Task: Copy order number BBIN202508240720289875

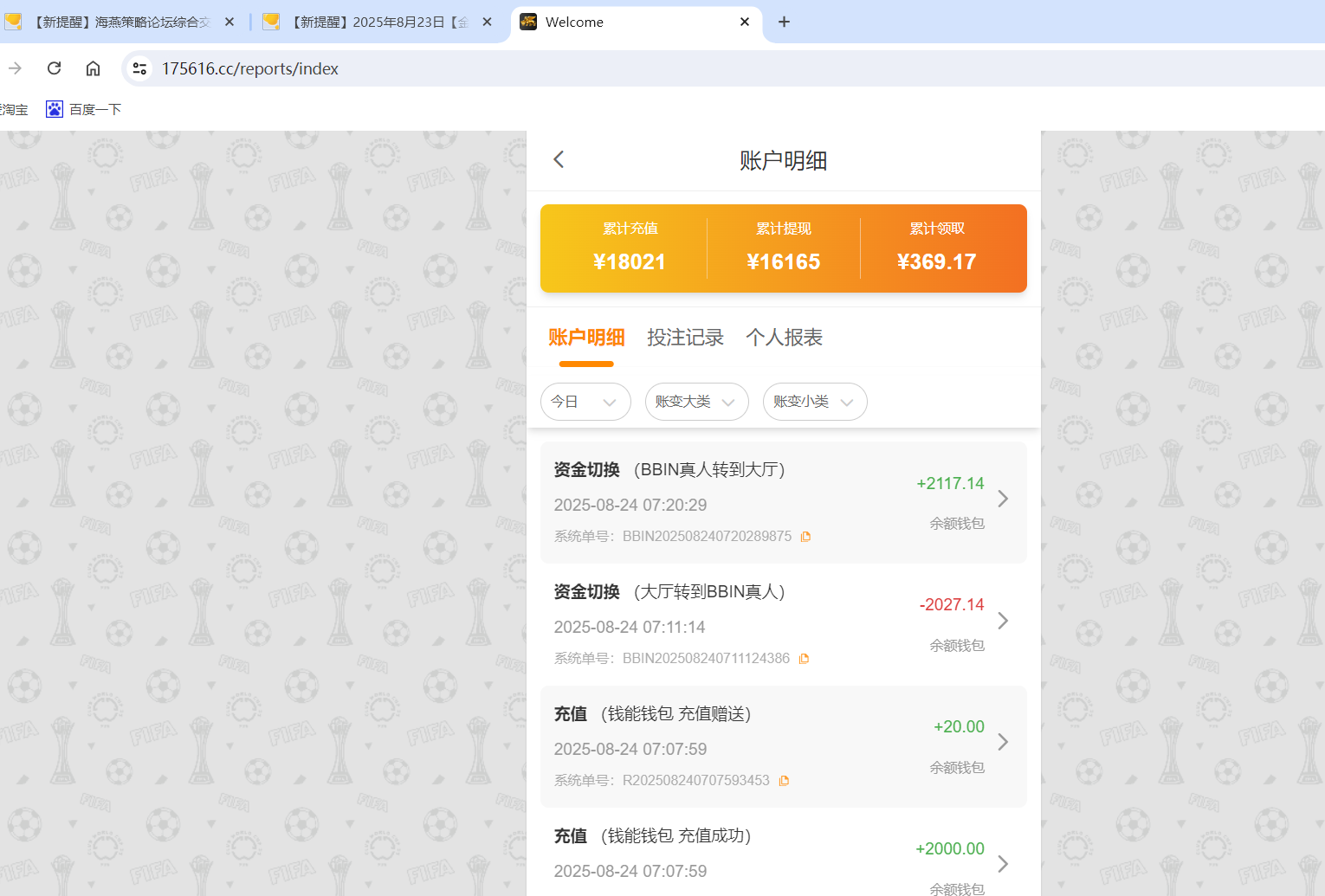Action: tap(805, 537)
